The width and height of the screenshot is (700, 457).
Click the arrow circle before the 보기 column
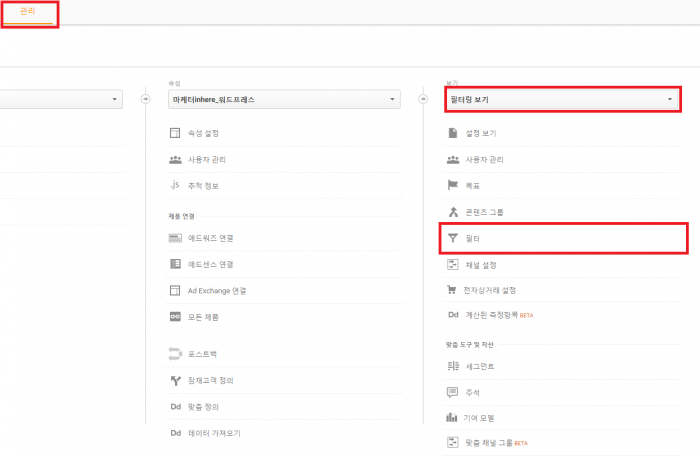(x=423, y=99)
